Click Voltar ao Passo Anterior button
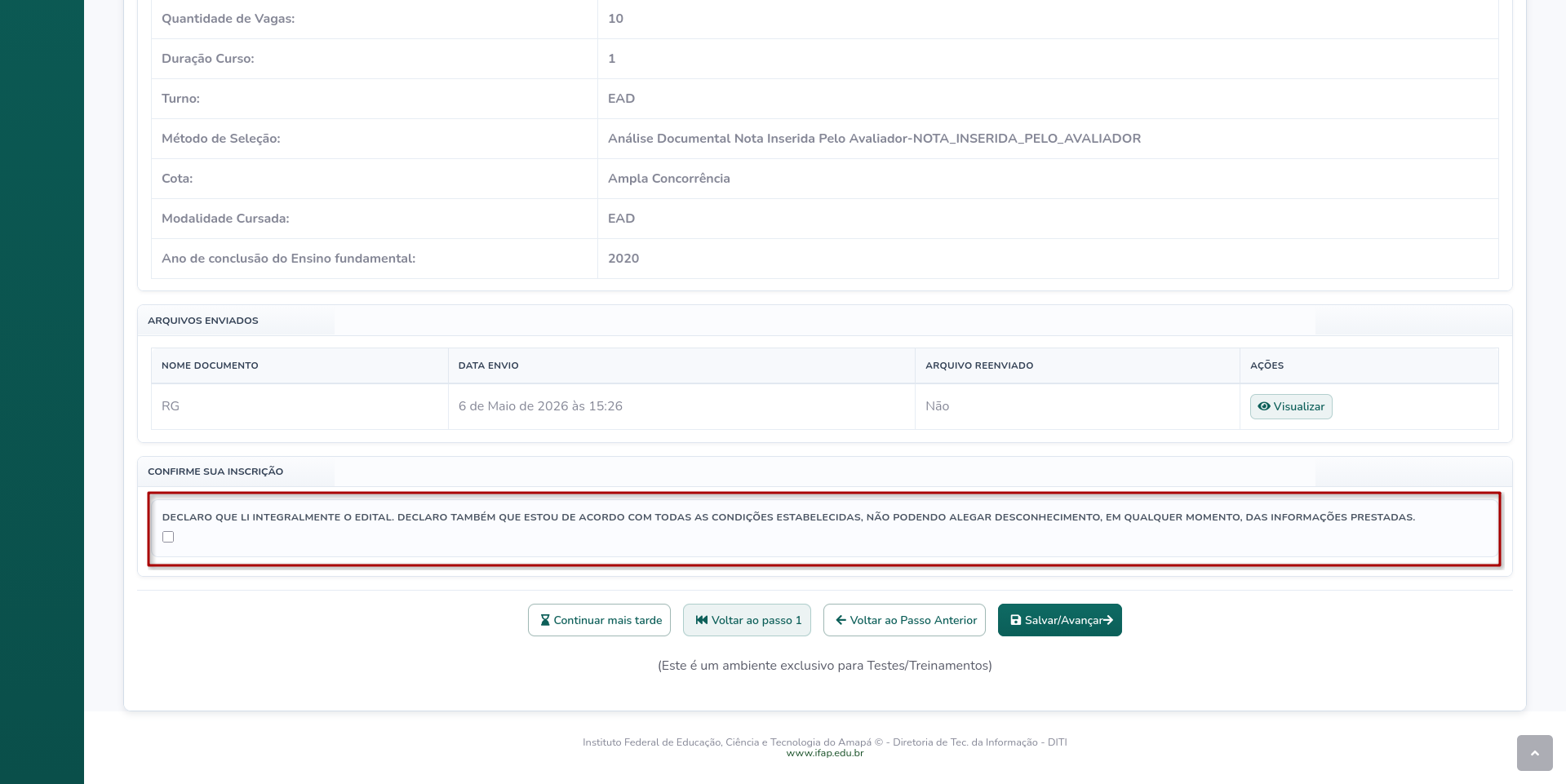 point(904,620)
